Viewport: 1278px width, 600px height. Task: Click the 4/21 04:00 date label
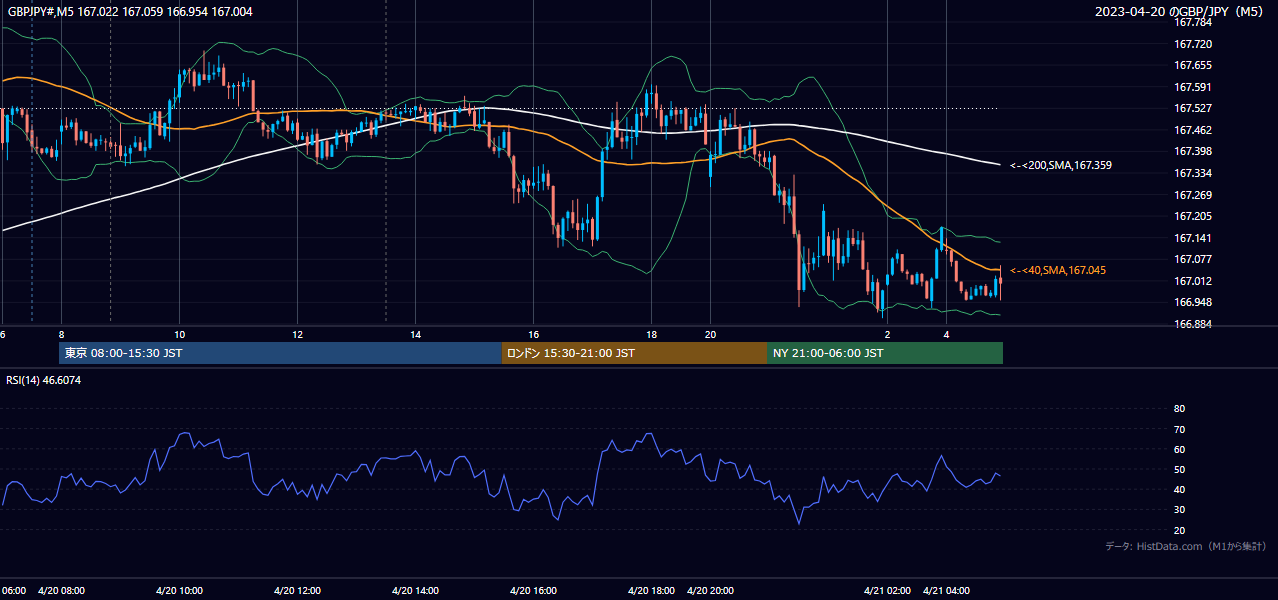946,590
